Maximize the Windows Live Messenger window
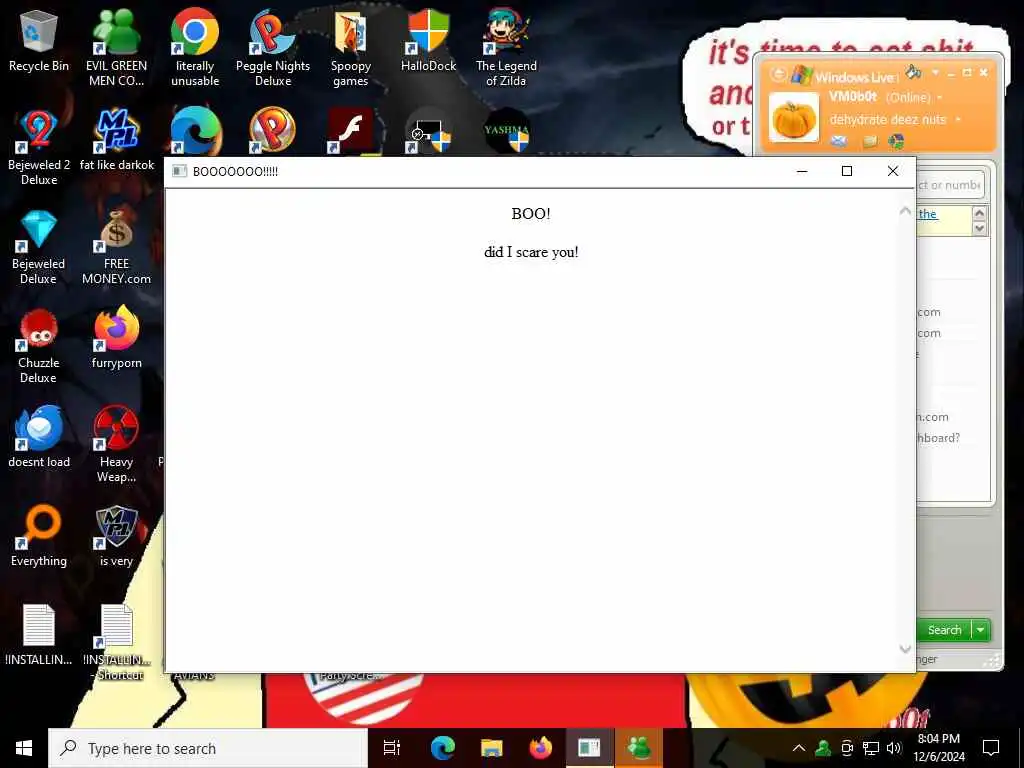Viewport: 1024px width, 768px height. (967, 72)
